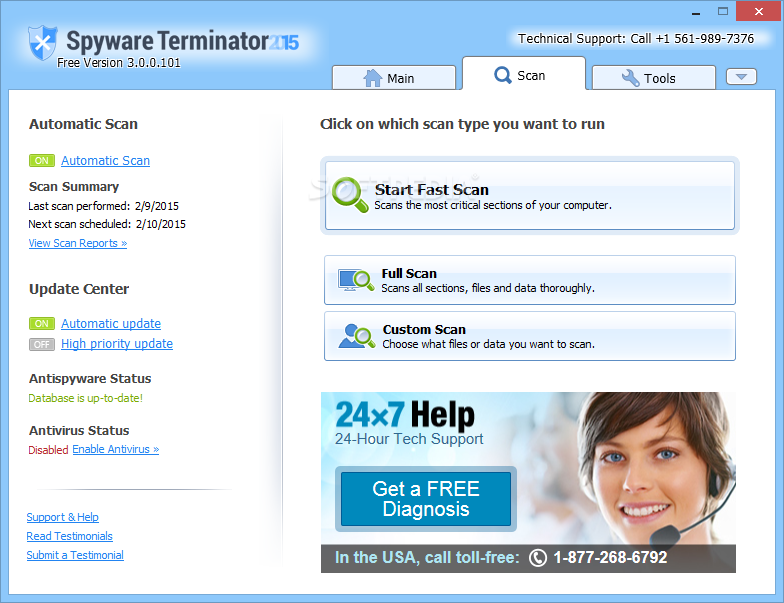Image resolution: width=784 pixels, height=603 pixels.
Task: Click the phone icon in toll-free banner
Action: [538, 558]
